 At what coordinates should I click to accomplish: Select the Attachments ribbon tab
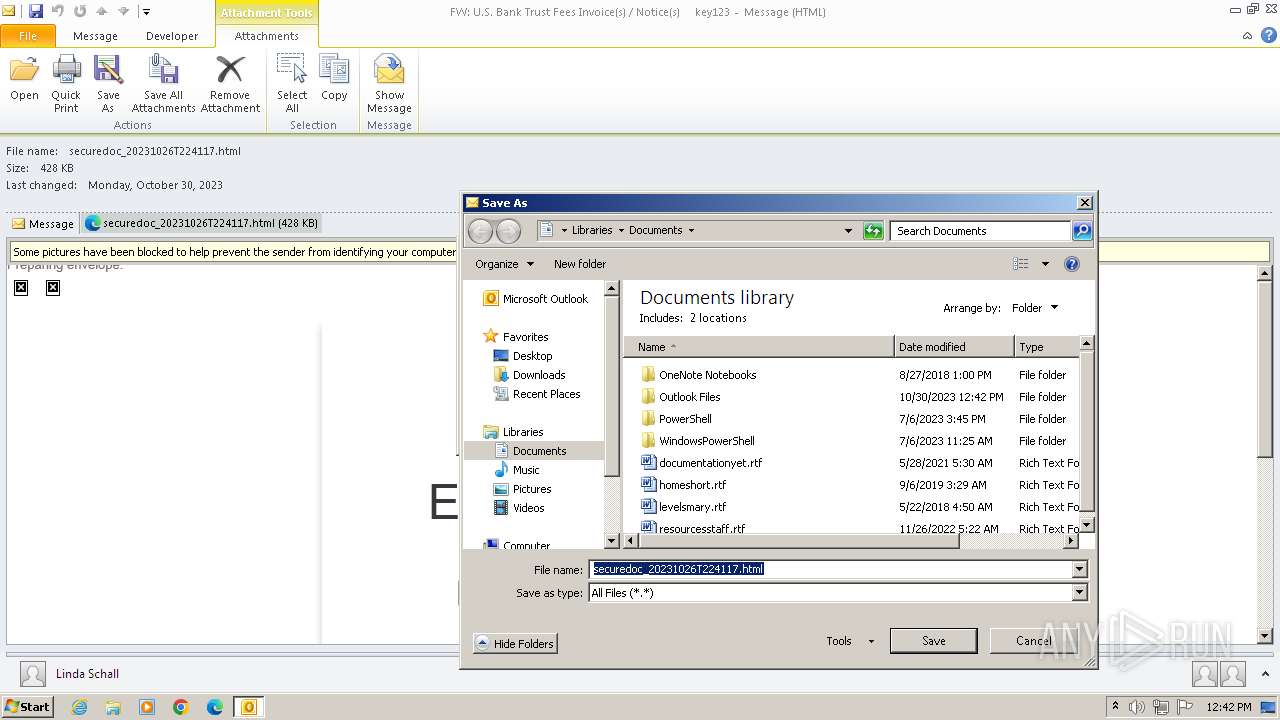point(267,36)
